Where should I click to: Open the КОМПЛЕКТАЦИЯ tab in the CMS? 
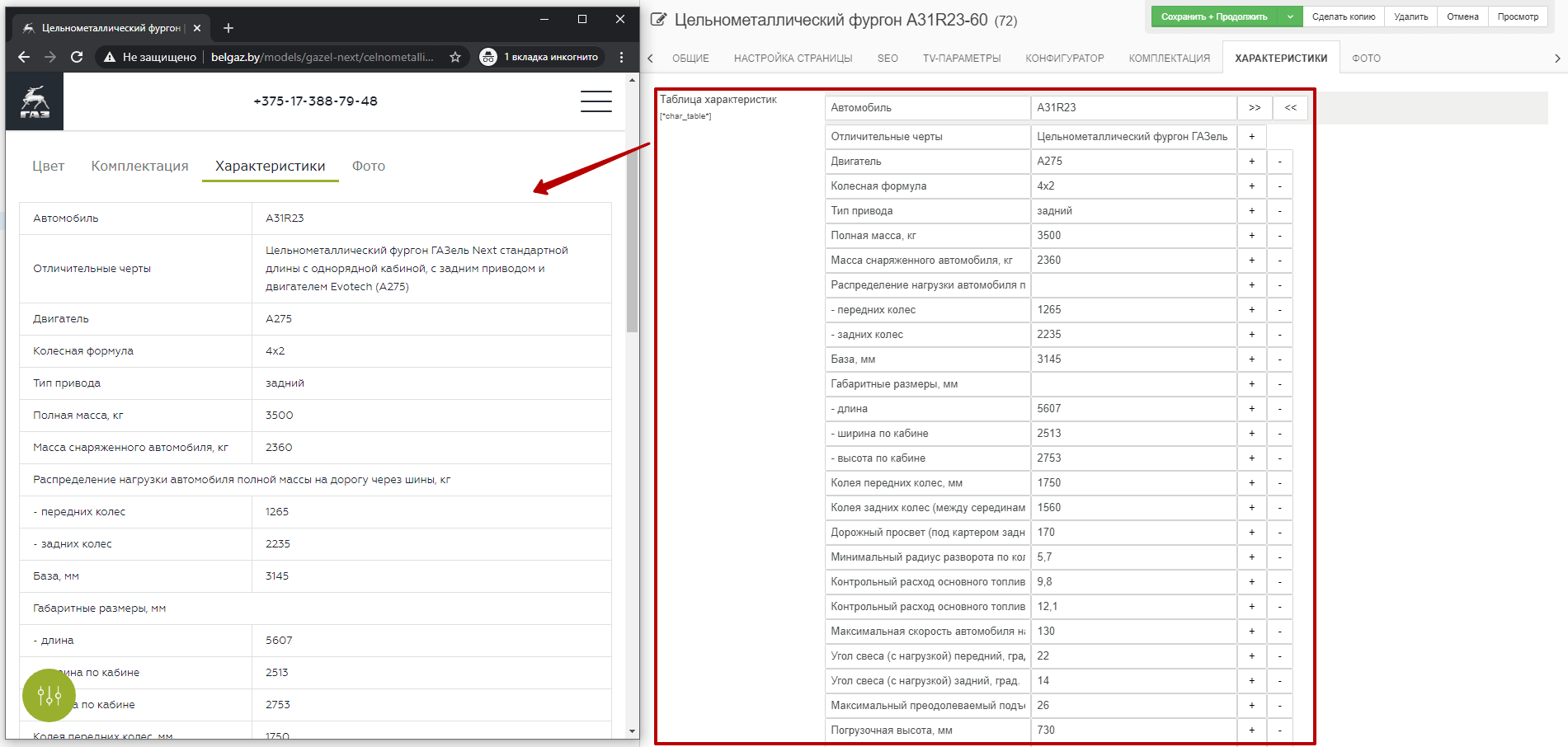pos(1170,59)
